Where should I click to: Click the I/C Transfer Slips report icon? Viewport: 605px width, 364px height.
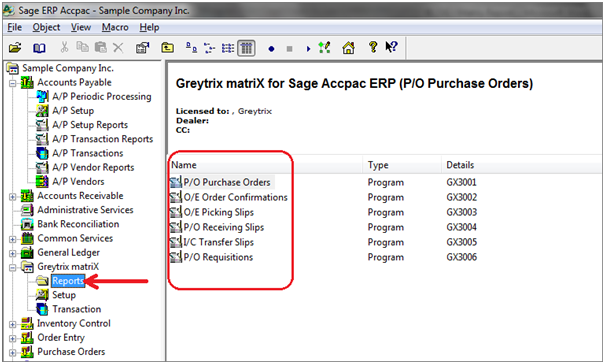pos(176,242)
